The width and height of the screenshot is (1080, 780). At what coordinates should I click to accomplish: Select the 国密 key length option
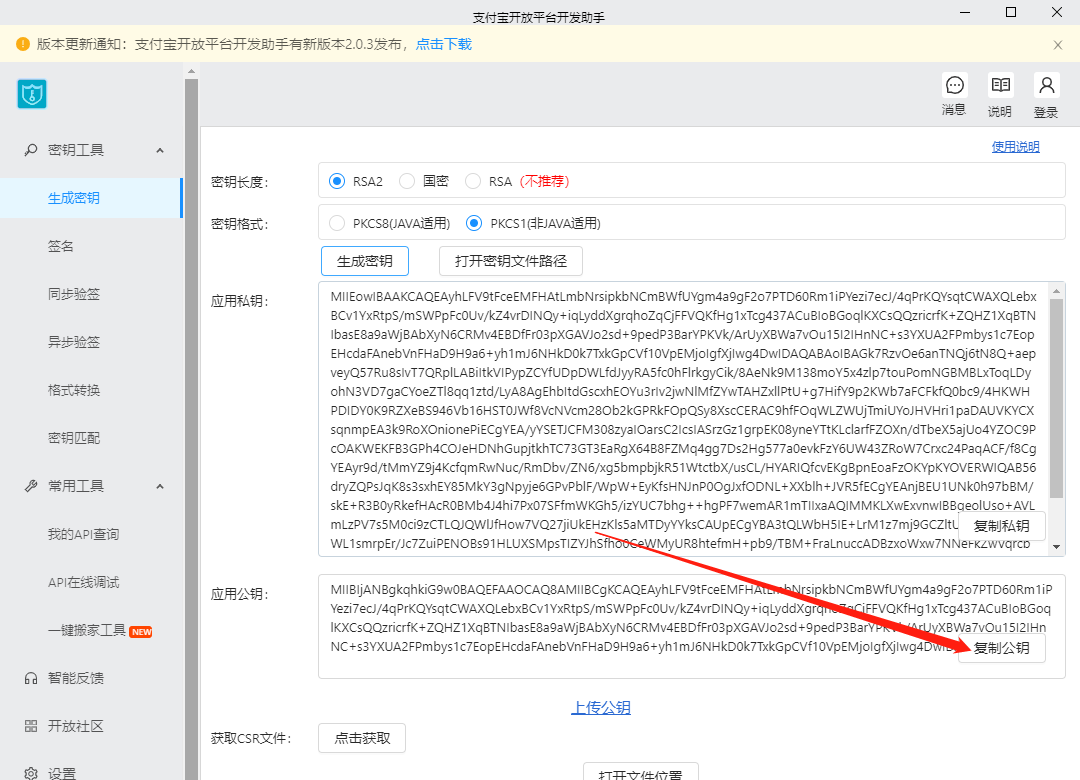pyautogui.click(x=407, y=181)
